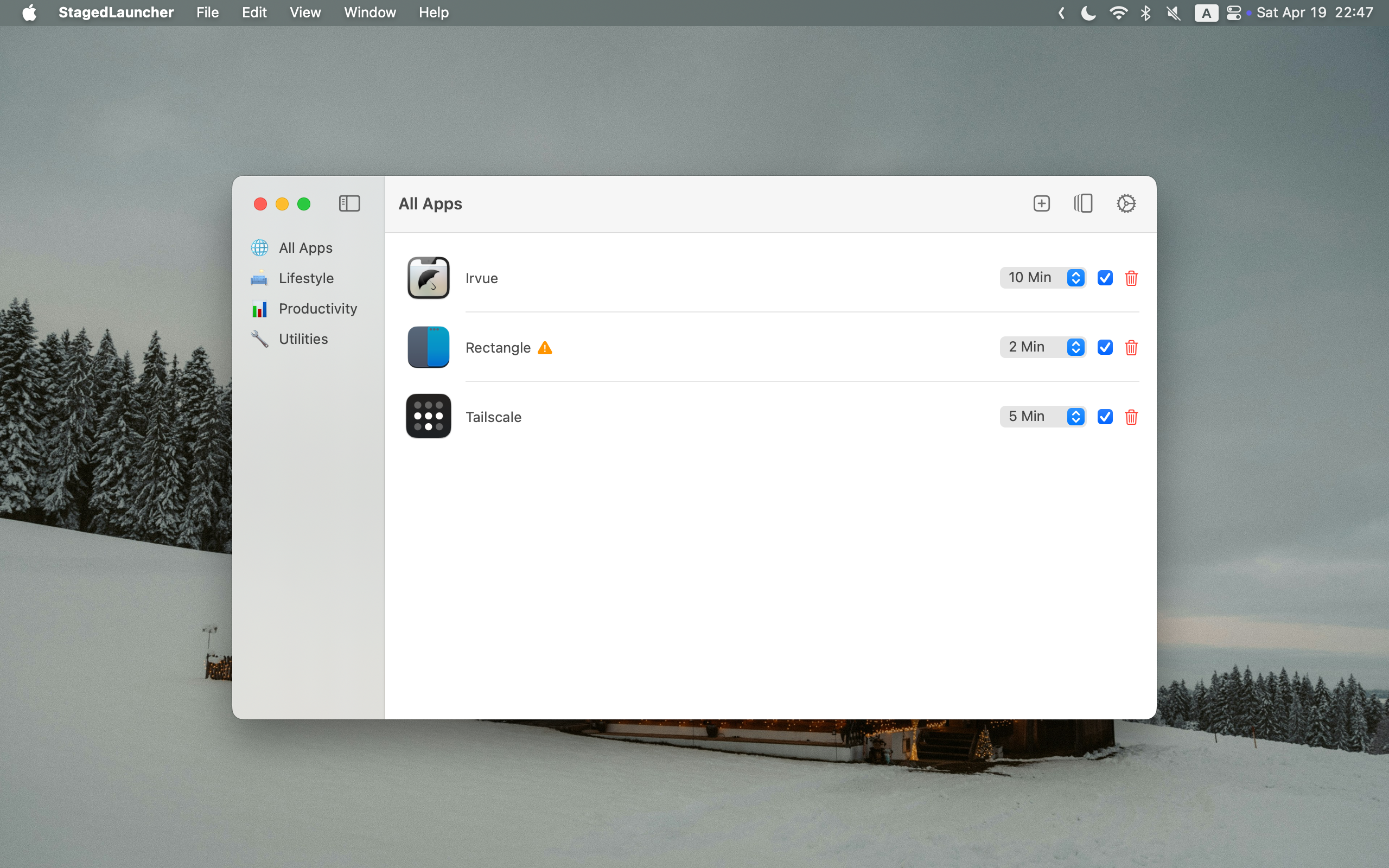Click the Wi-Fi status icon
Viewport: 1389px width, 868px height.
[1118, 12]
